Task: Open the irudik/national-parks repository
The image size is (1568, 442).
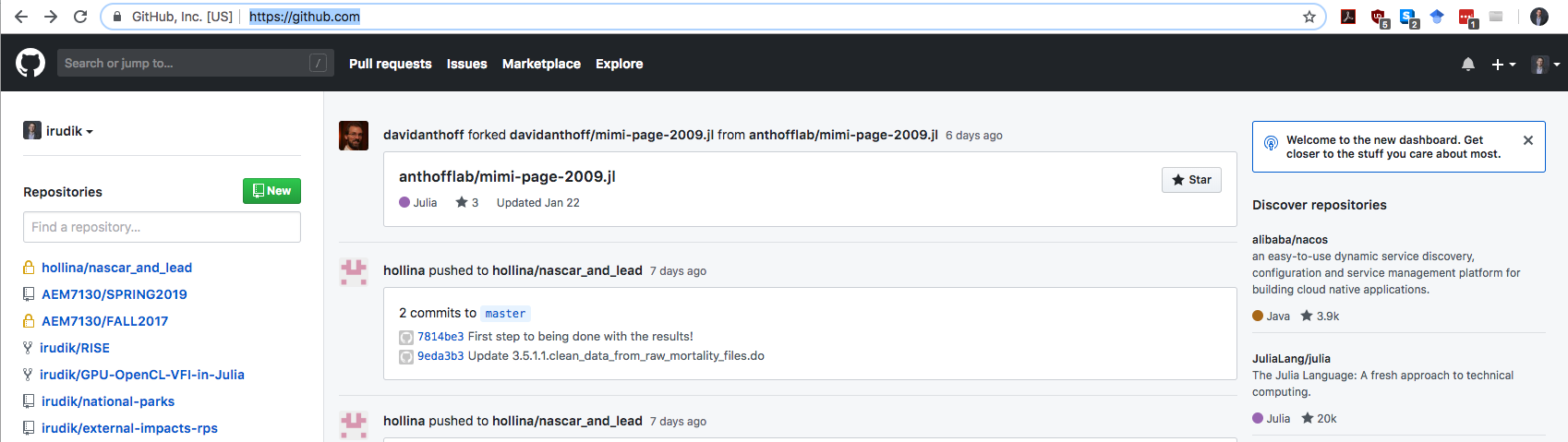Action: (107, 401)
